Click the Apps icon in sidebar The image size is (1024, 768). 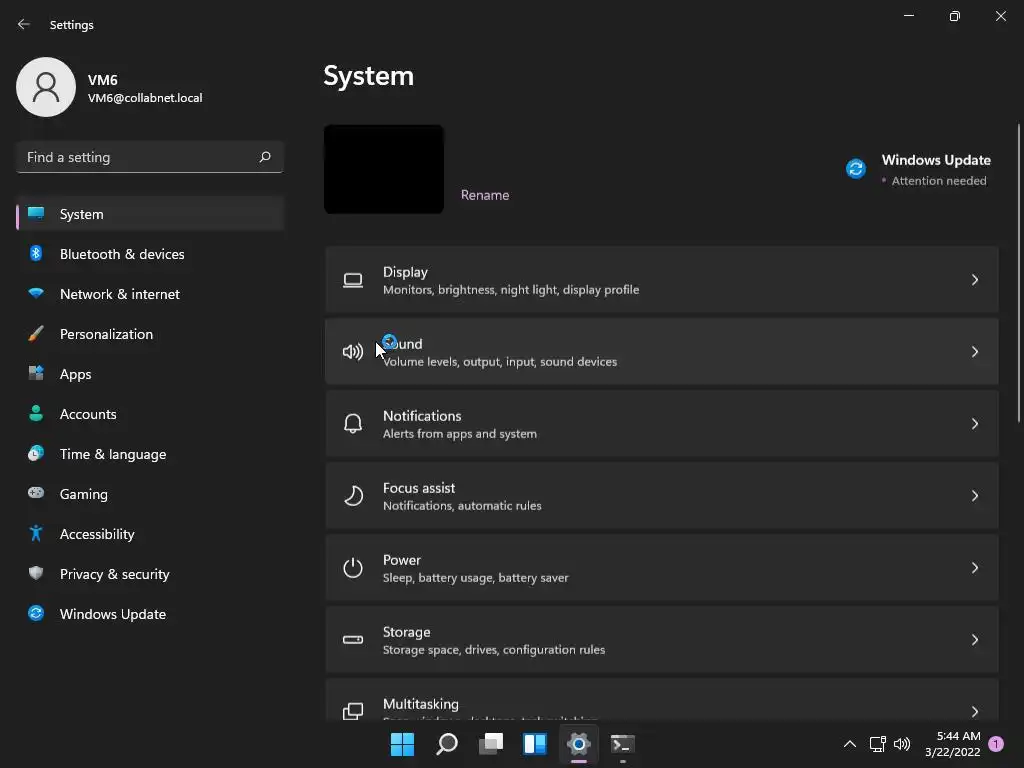pyautogui.click(x=36, y=374)
